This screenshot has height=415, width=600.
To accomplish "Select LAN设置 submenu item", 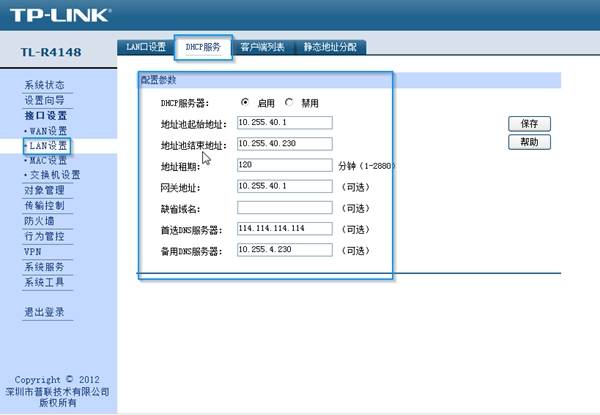I will [47, 146].
